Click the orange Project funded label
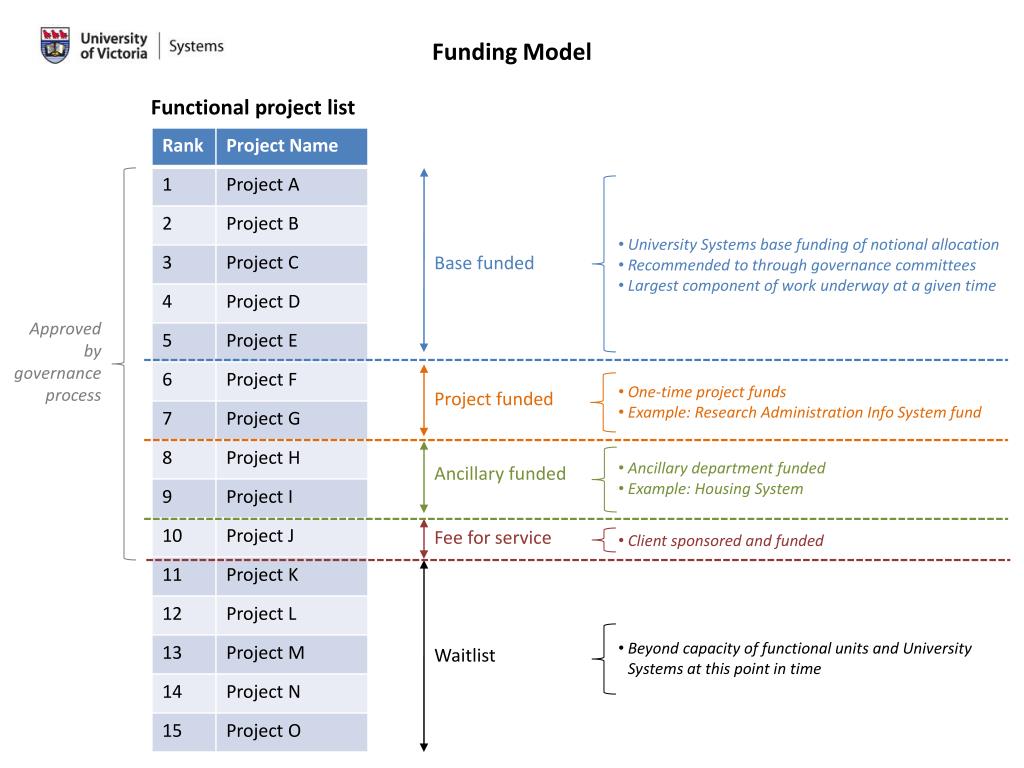The image size is (1024, 768). (493, 399)
